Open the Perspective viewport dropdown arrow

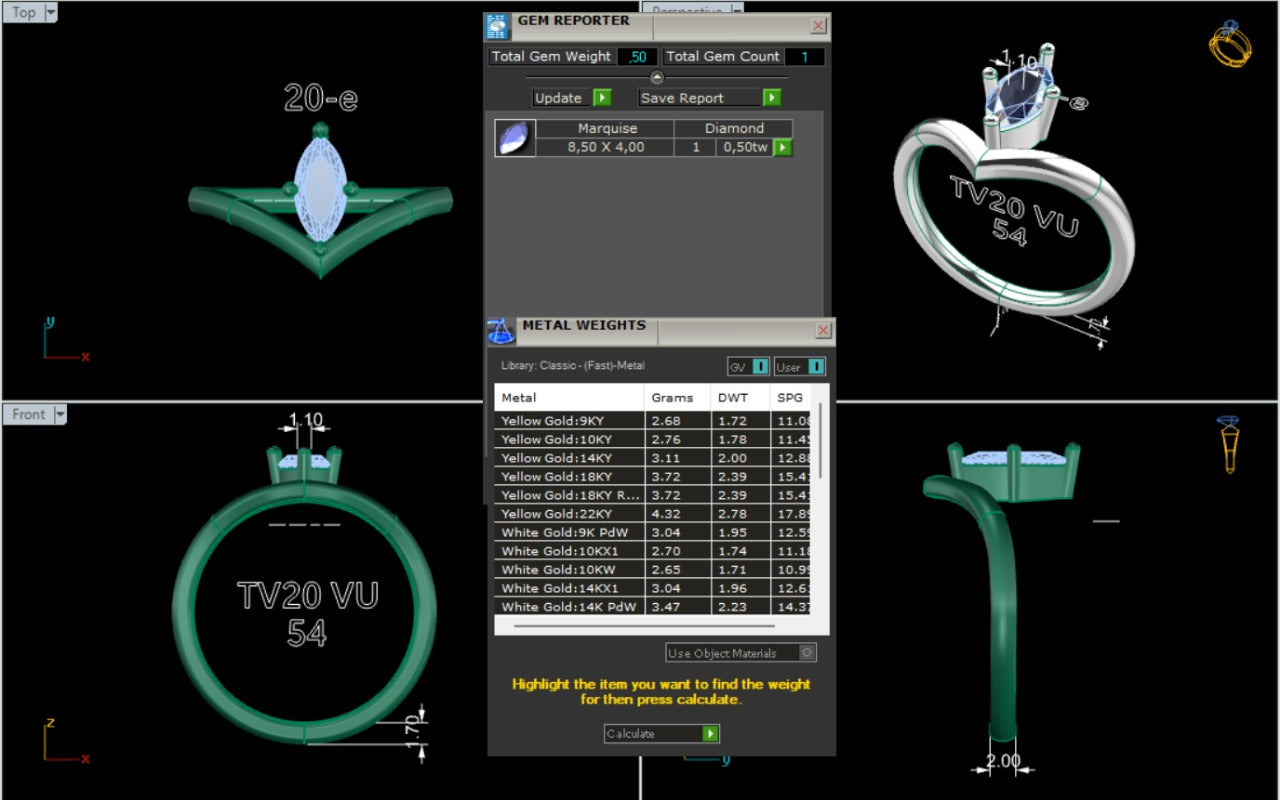pyautogui.click(x=737, y=9)
